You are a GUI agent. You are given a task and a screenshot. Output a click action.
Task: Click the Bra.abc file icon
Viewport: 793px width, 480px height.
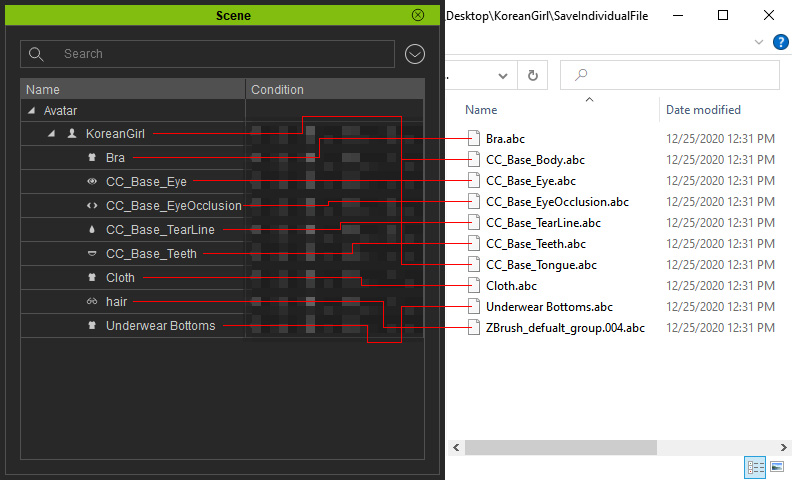pyautogui.click(x=474, y=138)
